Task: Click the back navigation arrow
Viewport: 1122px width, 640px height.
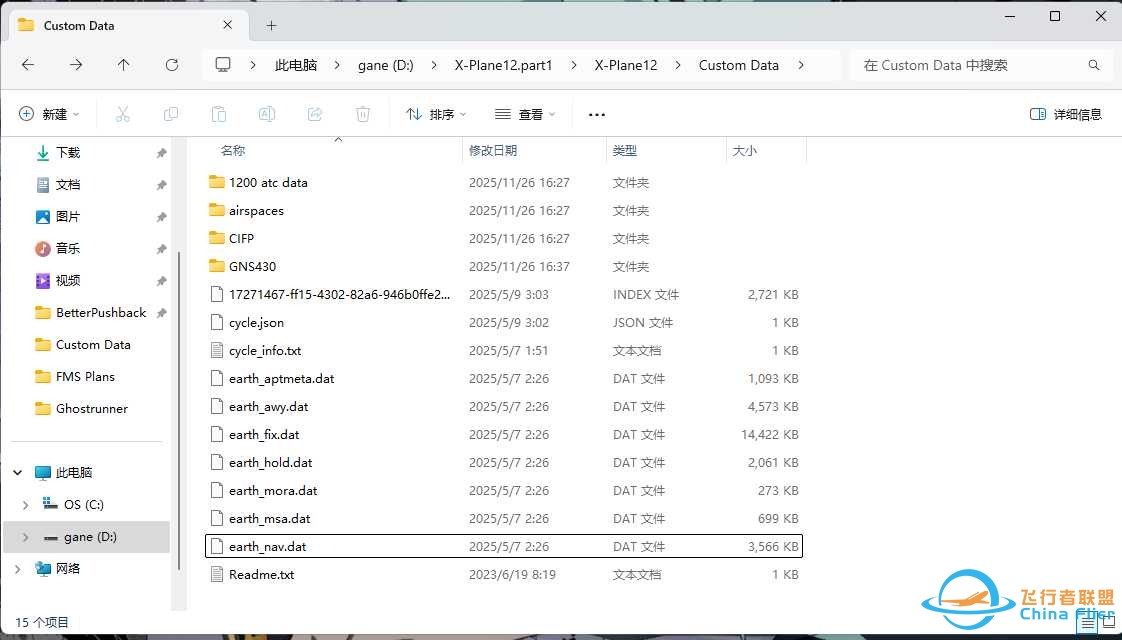Action: tap(28, 65)
